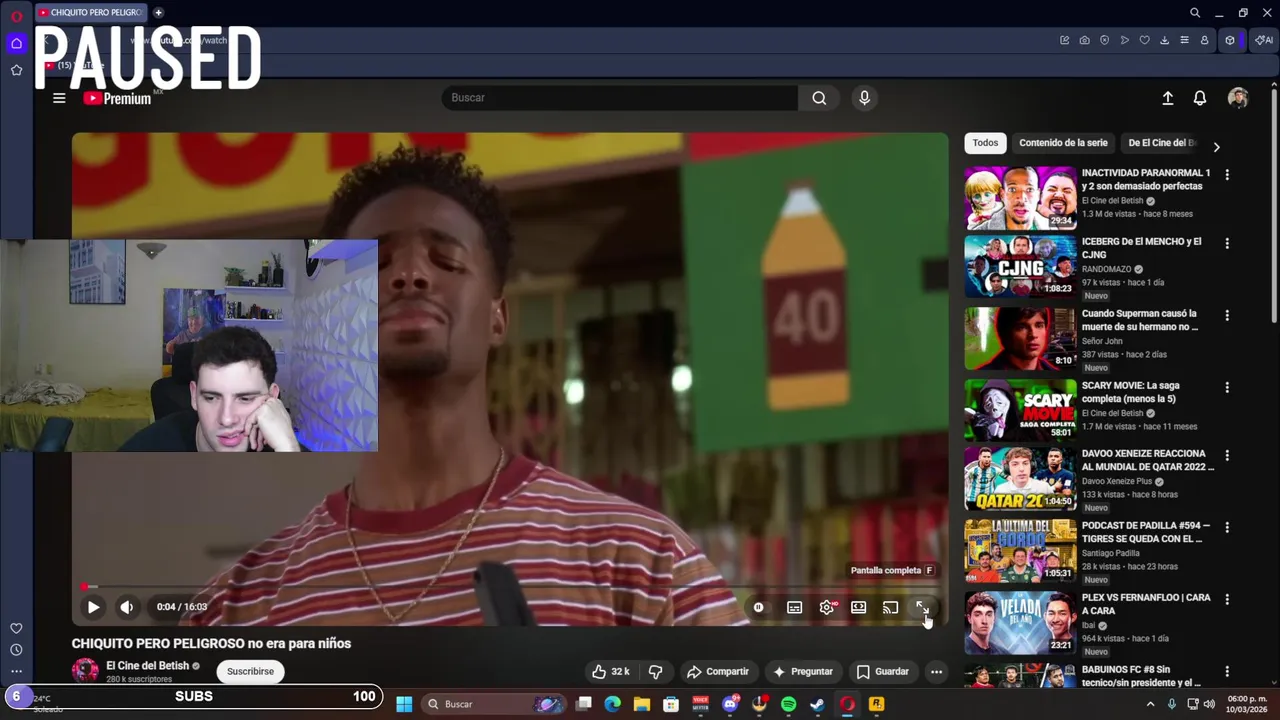This screenshot has width=1280, height=720.
Task: Open Opera Easy Setup sliders icon
Action: click(x=1185, y=40)
